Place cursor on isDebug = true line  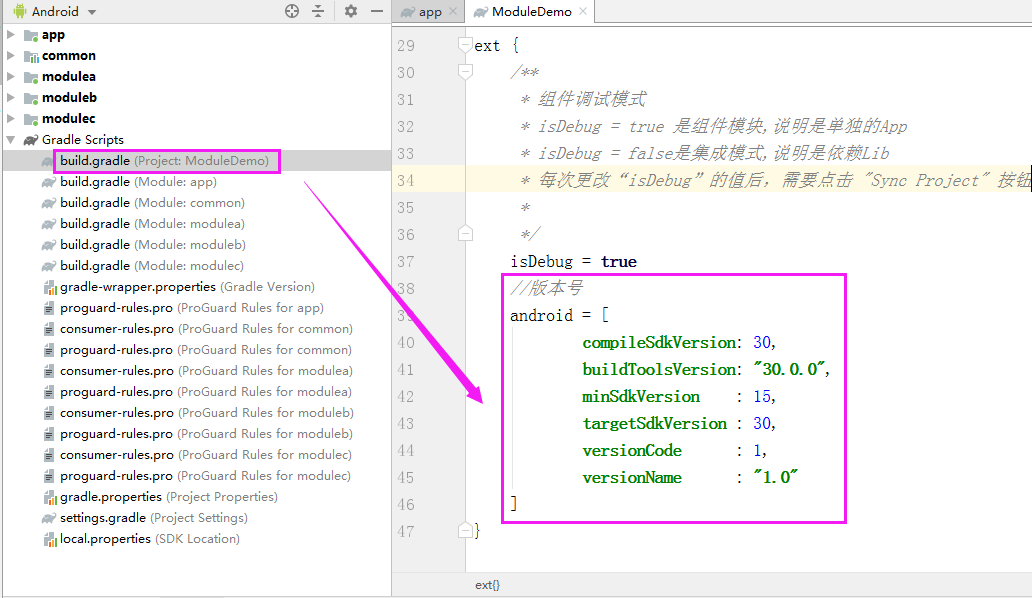[x=573, y=262]
